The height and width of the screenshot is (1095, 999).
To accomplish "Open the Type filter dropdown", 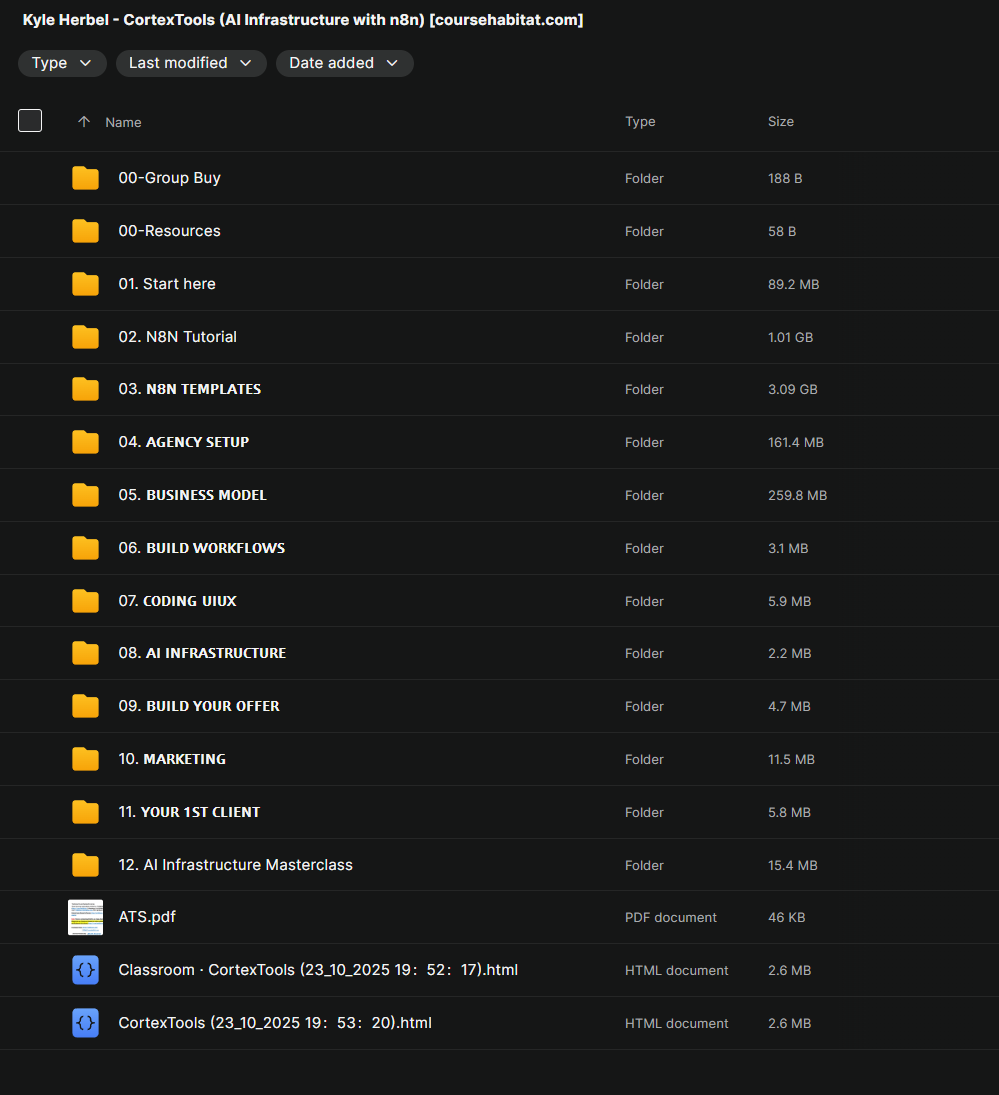I will (x=62, y=64).
